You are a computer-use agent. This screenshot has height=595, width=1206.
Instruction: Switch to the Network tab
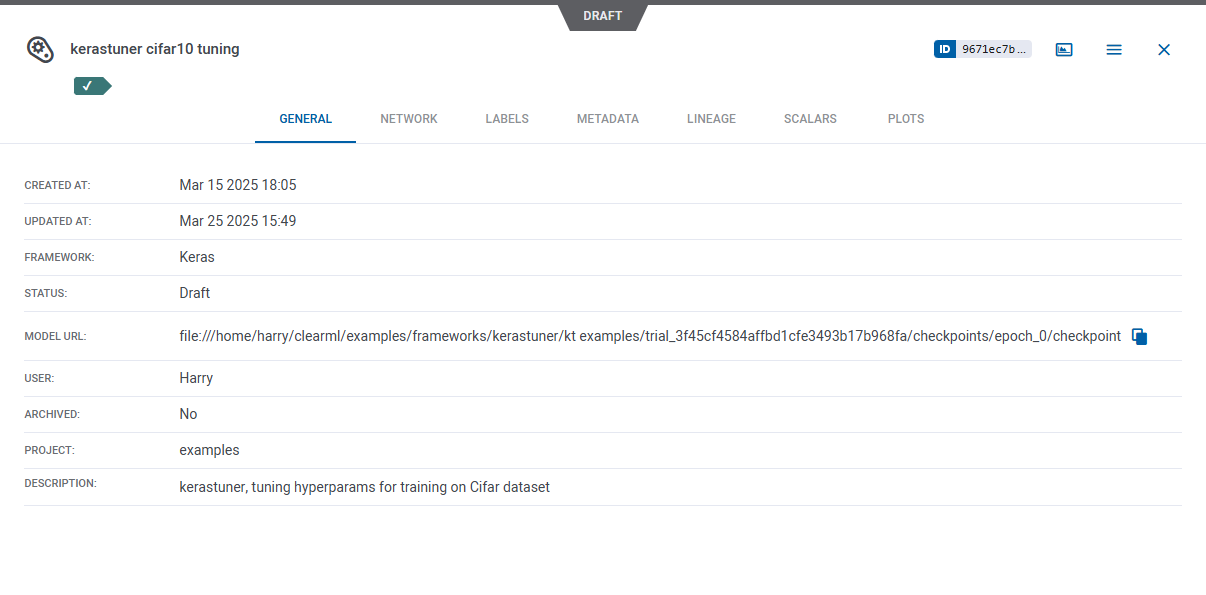(409, 119)
